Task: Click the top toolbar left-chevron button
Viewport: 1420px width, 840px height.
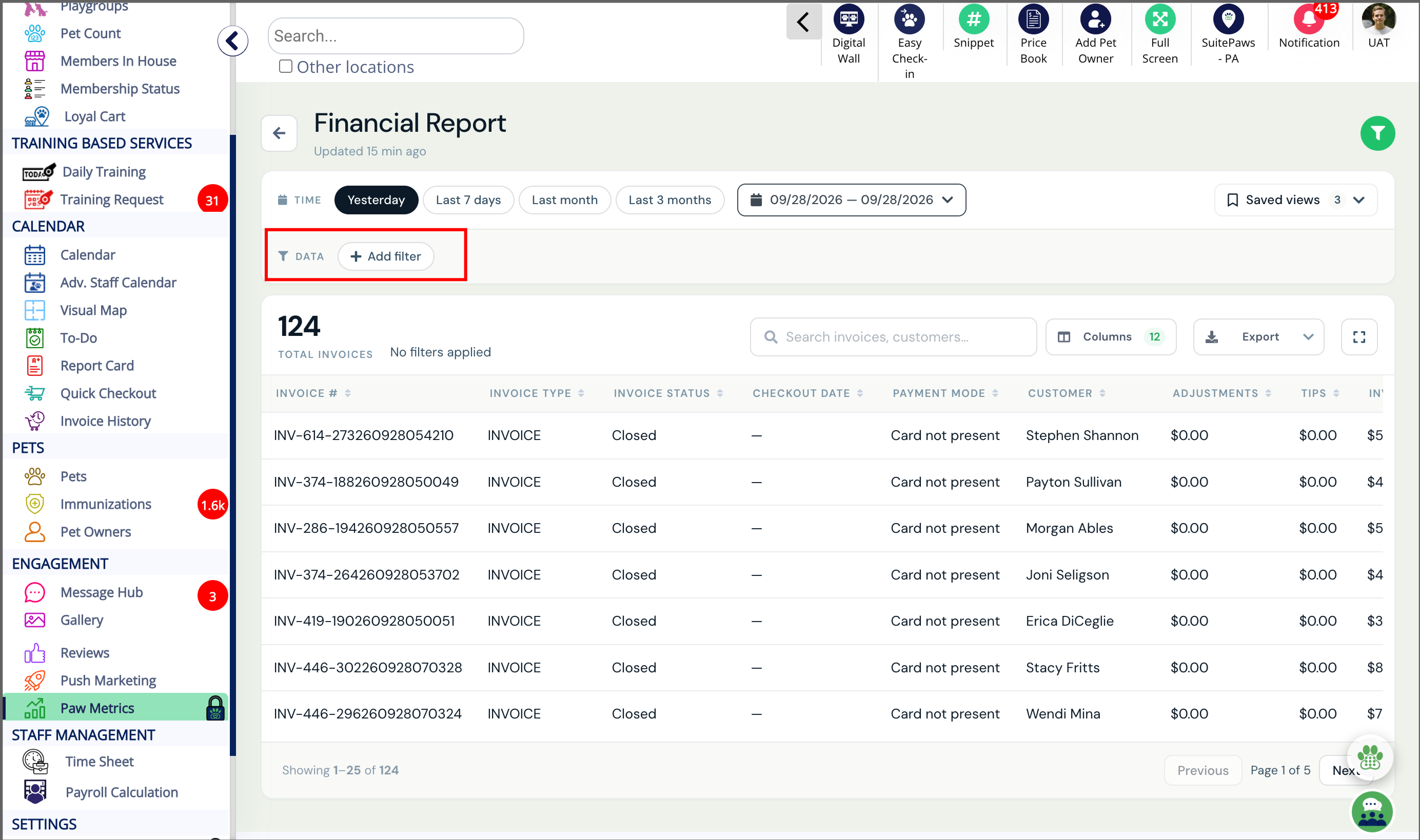Action: click(x=803, y=23)
